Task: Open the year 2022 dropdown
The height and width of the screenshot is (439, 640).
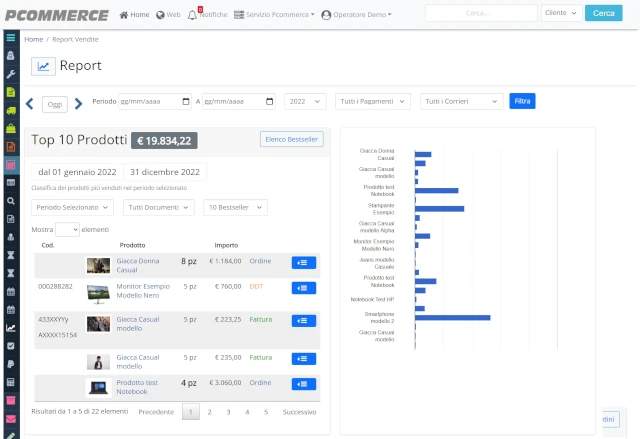Action: click(305, 102)
